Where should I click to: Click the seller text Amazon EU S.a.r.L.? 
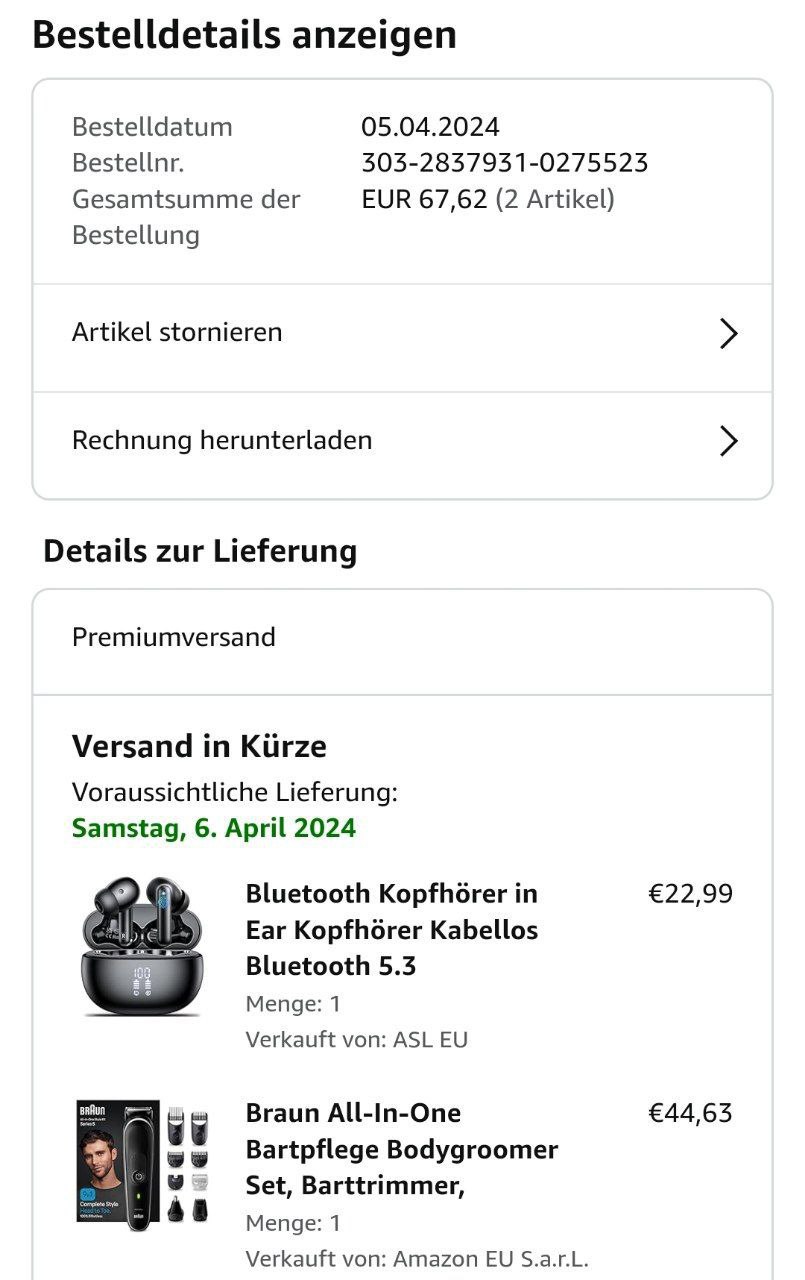(x=490, y=1259)
